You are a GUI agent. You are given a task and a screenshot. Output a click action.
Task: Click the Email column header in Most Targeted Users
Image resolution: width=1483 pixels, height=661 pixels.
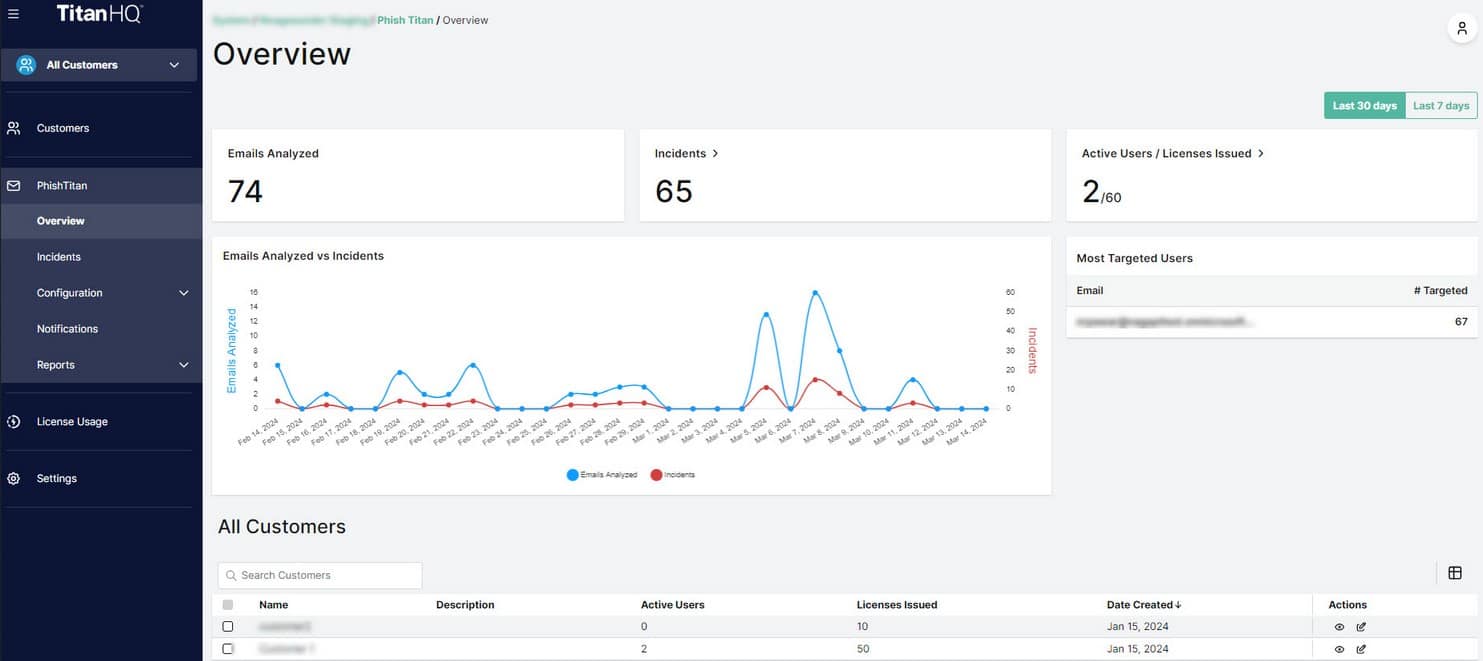(1090, 291)
